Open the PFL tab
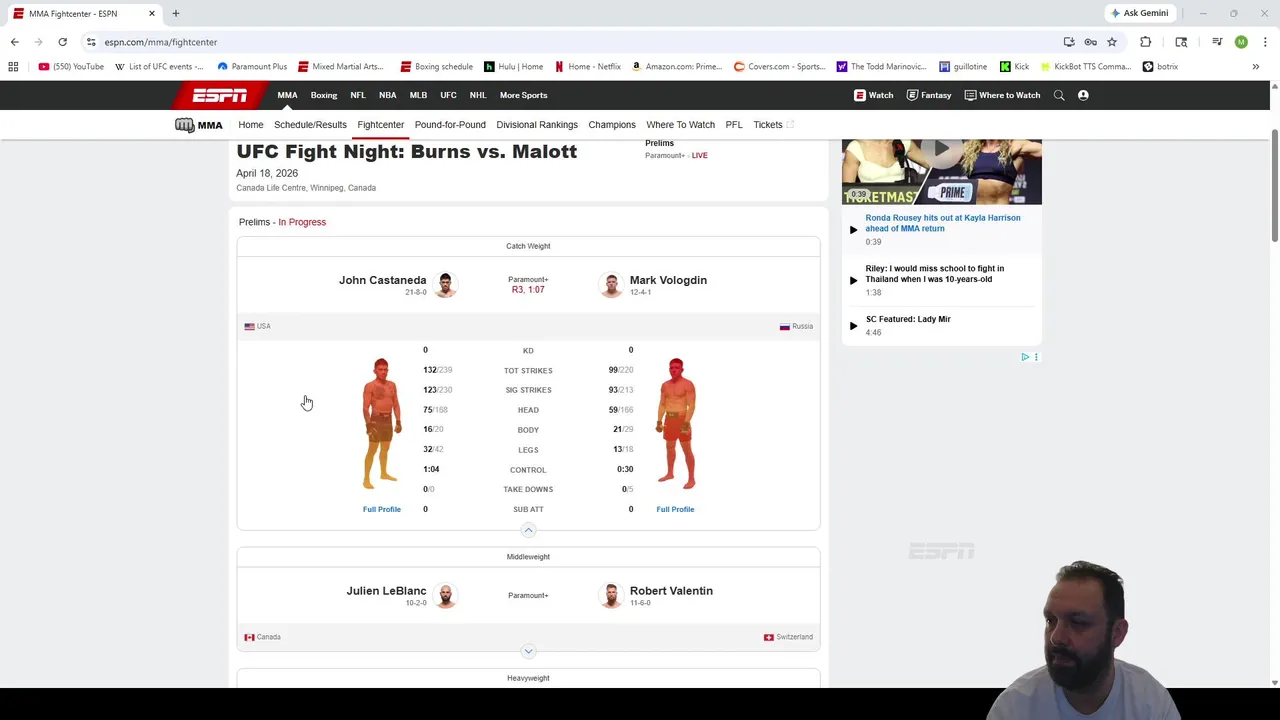Viewport: 1280px width, 720px height. point(734,125)
